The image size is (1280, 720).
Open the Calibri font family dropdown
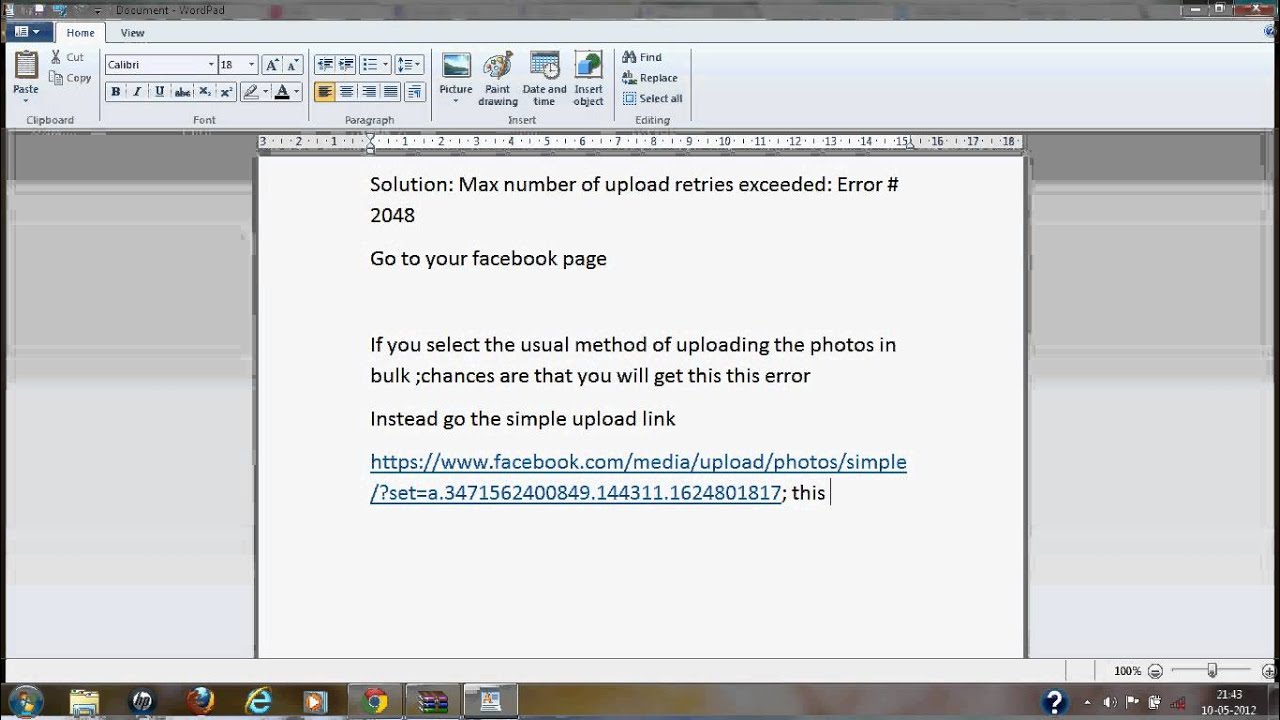pyautogui.click(x=211, y=65)
